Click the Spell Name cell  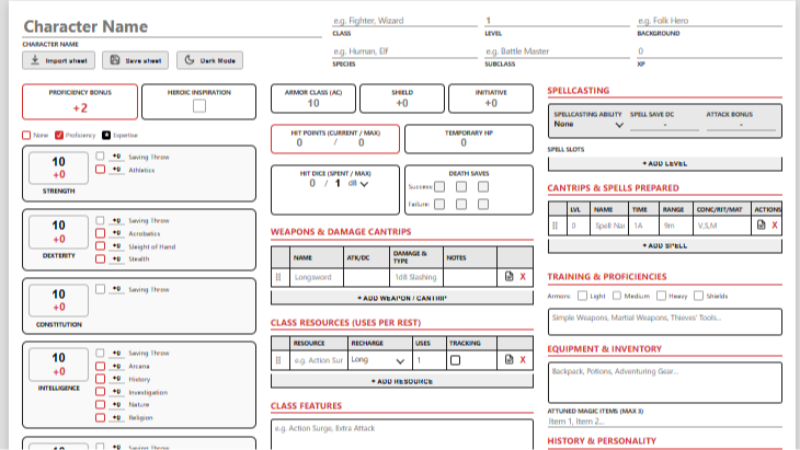[609, 226]
